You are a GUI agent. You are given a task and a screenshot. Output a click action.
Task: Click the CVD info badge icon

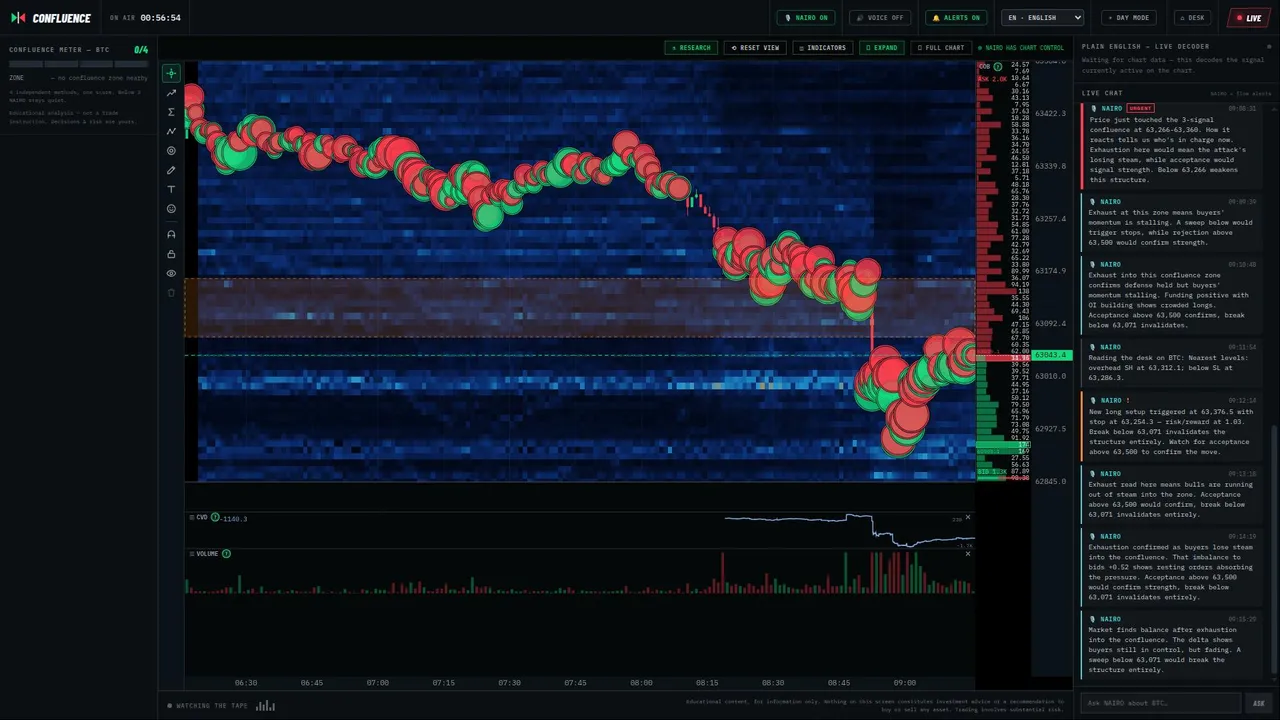point(215,518)
